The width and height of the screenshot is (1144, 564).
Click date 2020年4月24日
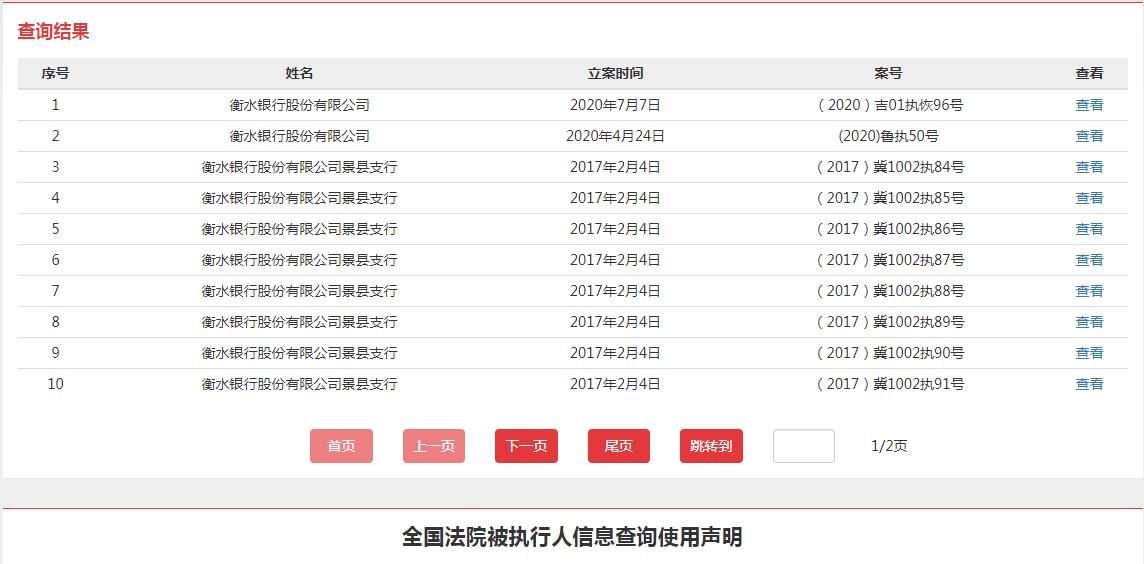615,136
